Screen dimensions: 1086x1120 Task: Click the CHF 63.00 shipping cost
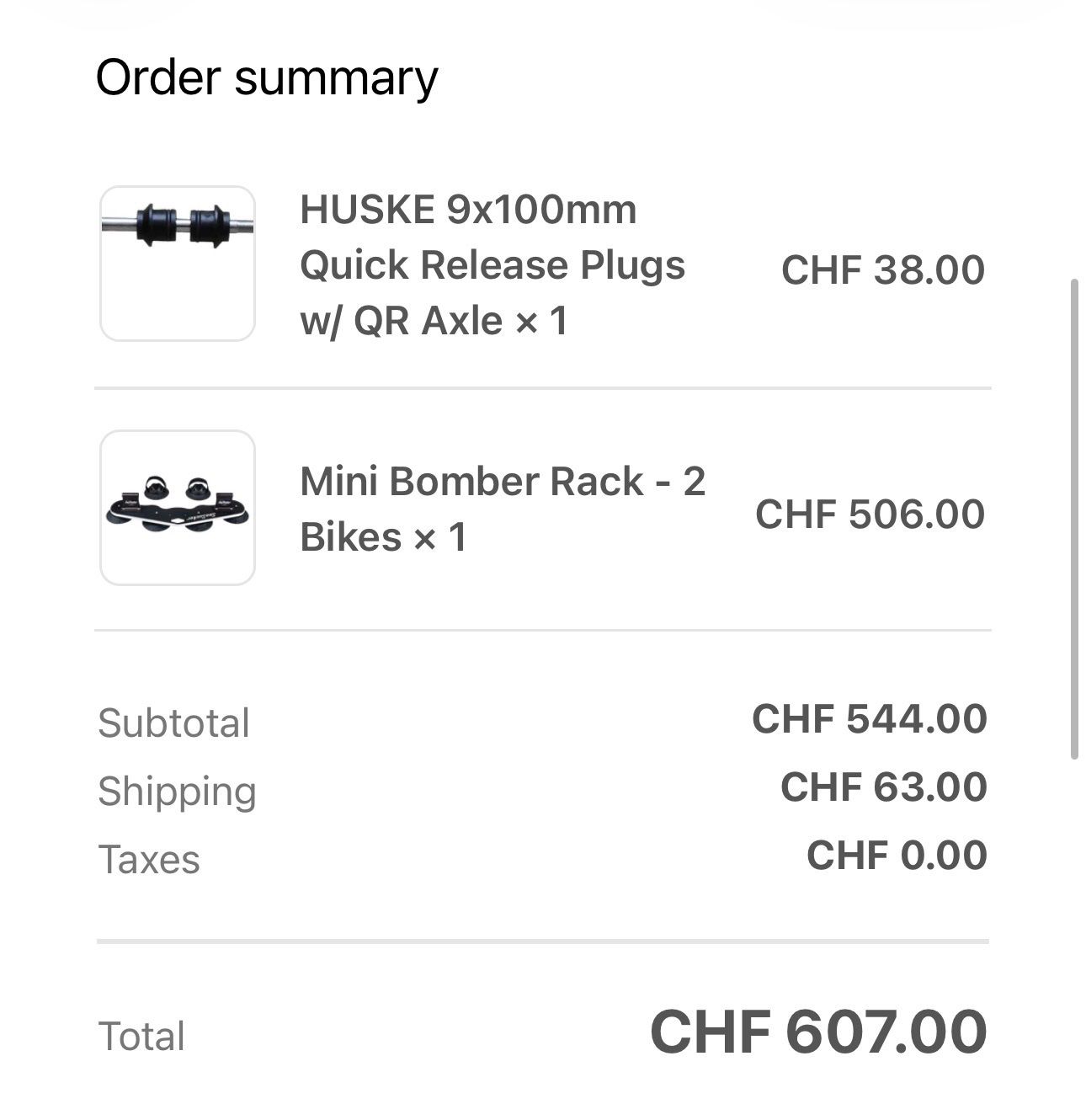[883, 787]
